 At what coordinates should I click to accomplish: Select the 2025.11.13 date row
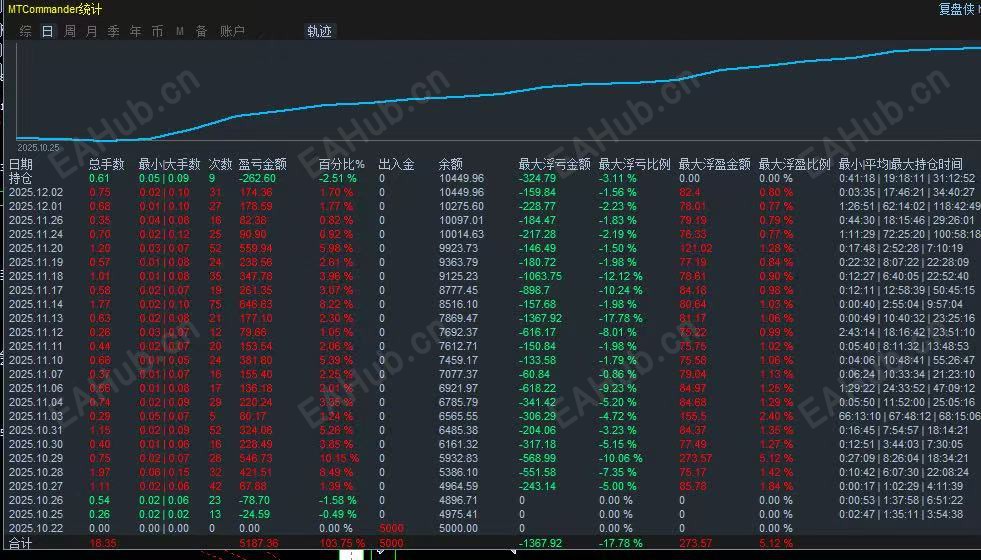pyautogui.click(x=491, y=318)
